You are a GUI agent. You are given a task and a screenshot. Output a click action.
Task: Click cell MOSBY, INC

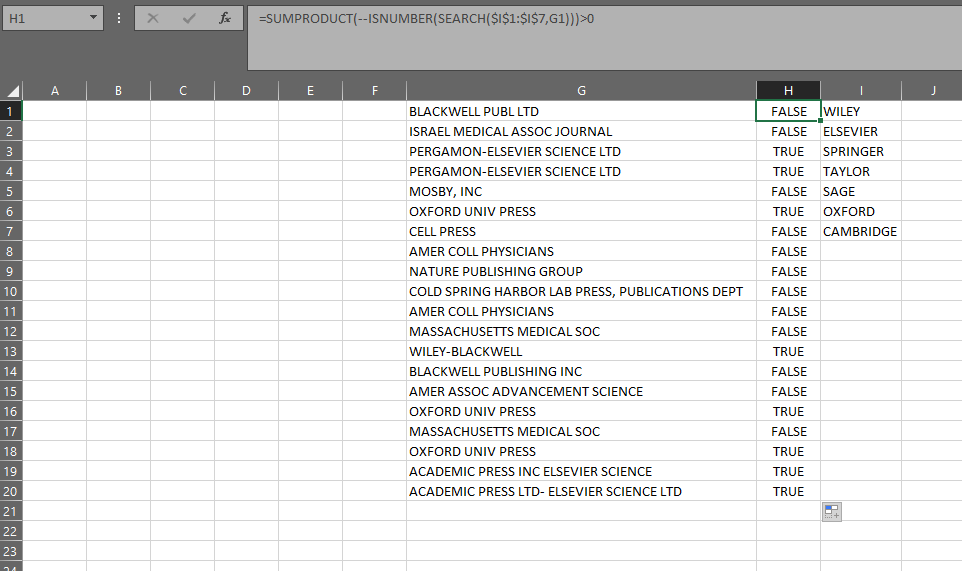[x=581, y=191]
